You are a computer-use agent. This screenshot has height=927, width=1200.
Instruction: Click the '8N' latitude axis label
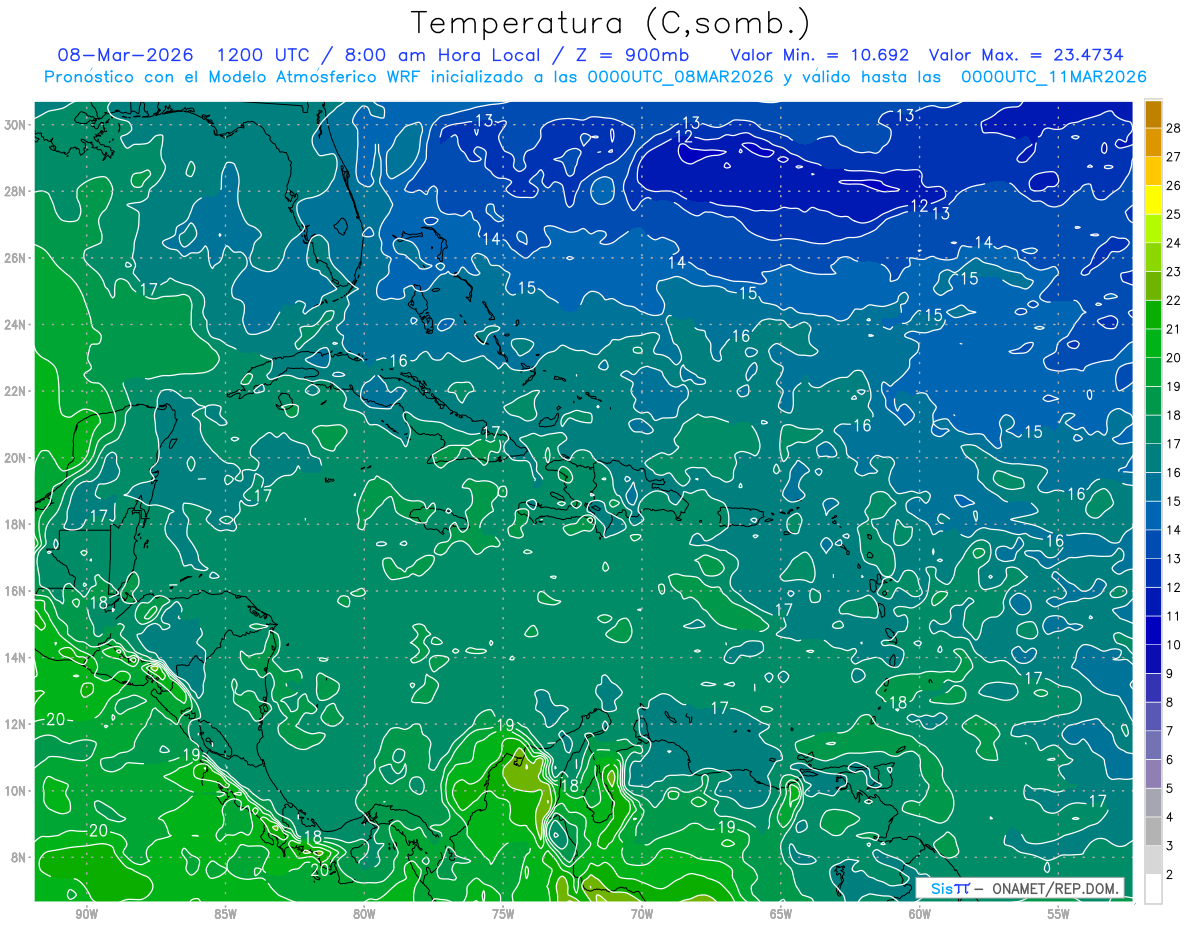pyautogui.click(x=20, y=857)
